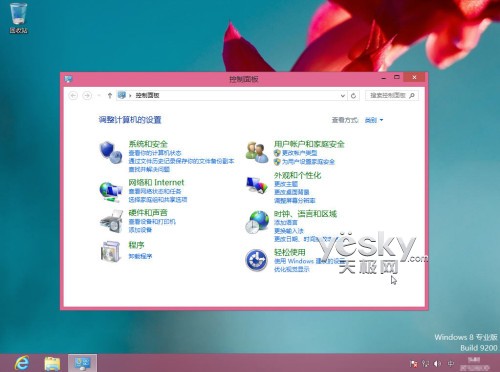Click 查看设备和打印机 link
Image resolution: width=500 pixels, height=372 pixels.
152,222
